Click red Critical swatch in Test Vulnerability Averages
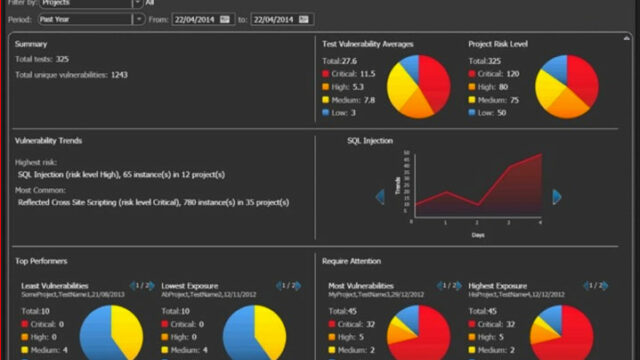The height and width of the screenshot is (360, 640). [x=325, y=73]
